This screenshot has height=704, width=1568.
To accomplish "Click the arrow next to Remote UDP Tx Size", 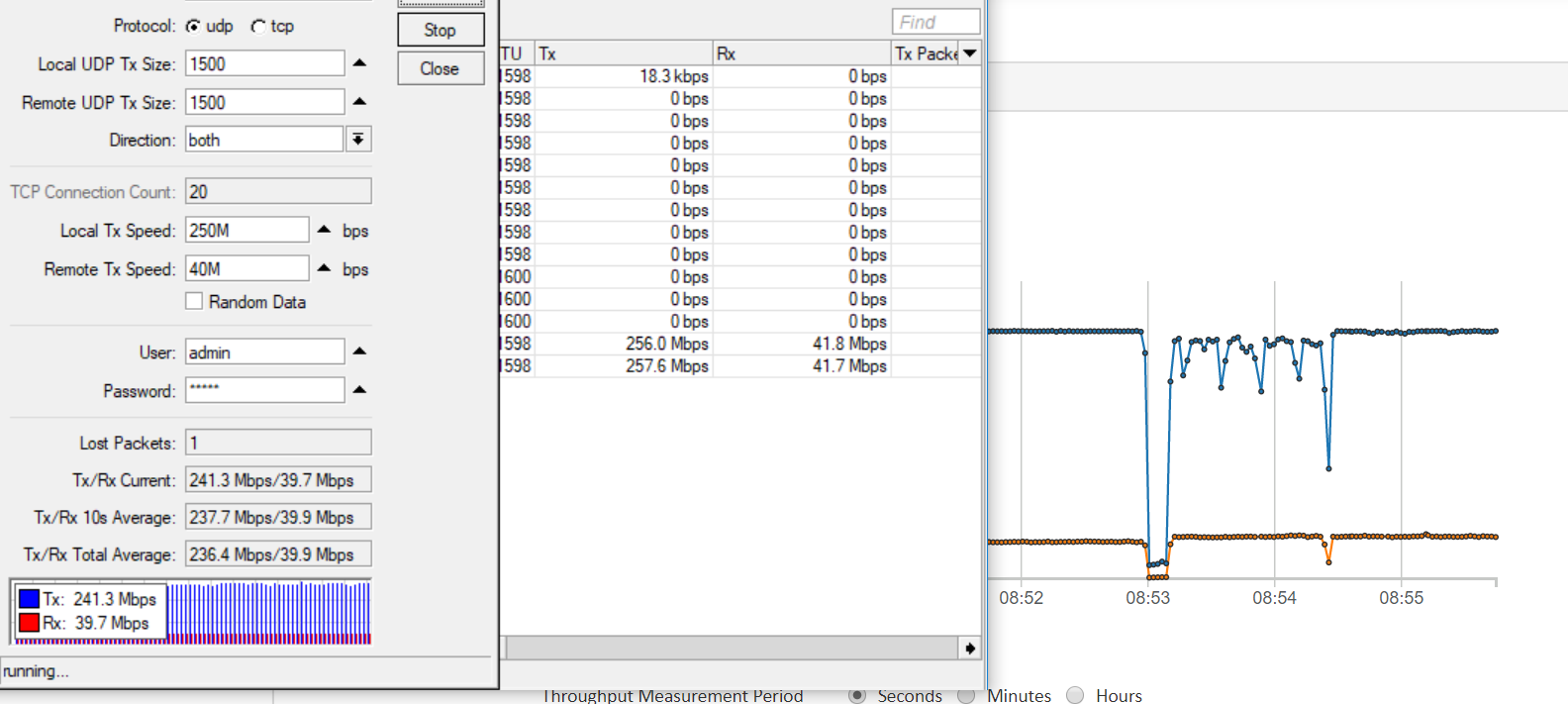I will pos(359,102).
